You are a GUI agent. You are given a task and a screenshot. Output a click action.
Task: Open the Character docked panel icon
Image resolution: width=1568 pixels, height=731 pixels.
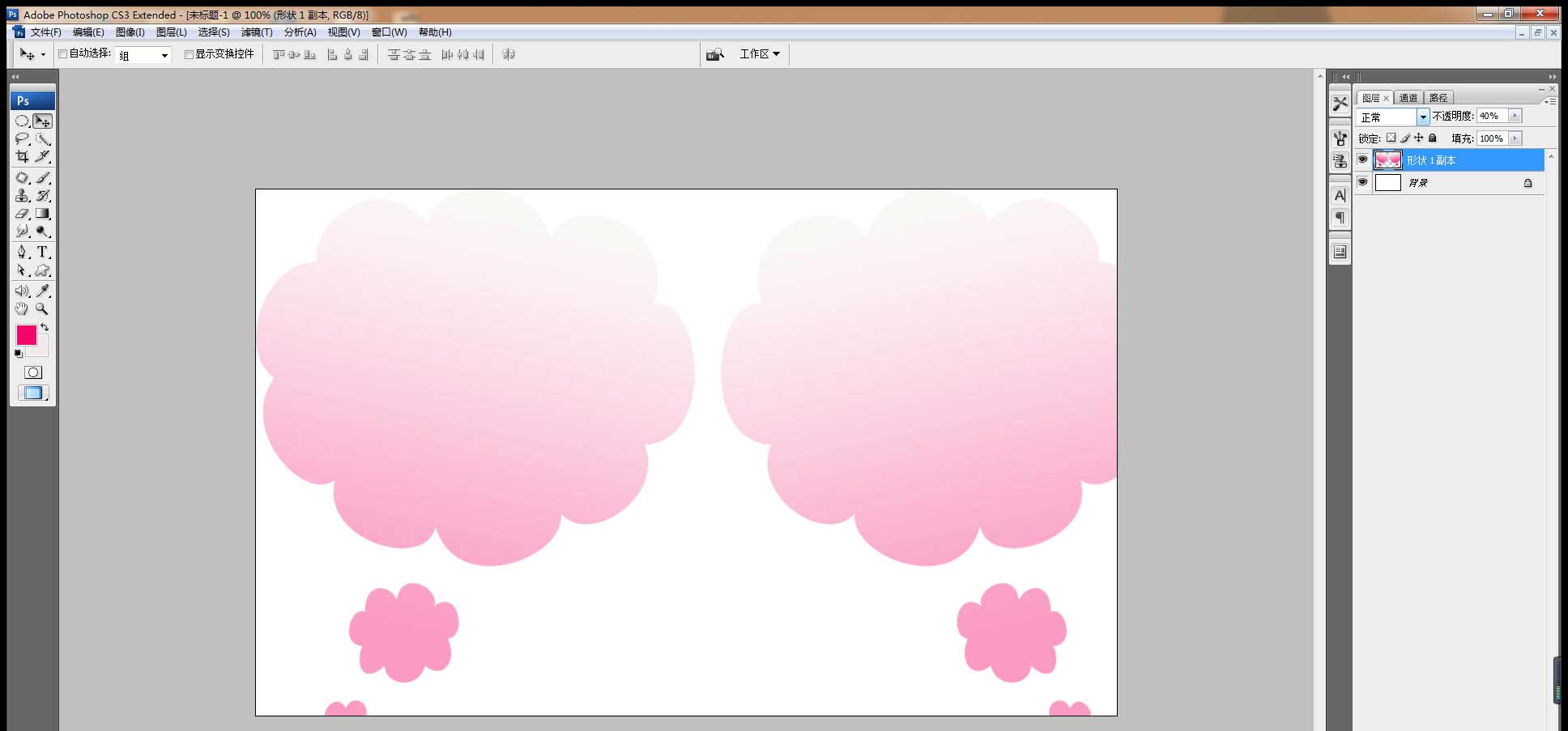pyautogui.click(x=1340, y=195)
